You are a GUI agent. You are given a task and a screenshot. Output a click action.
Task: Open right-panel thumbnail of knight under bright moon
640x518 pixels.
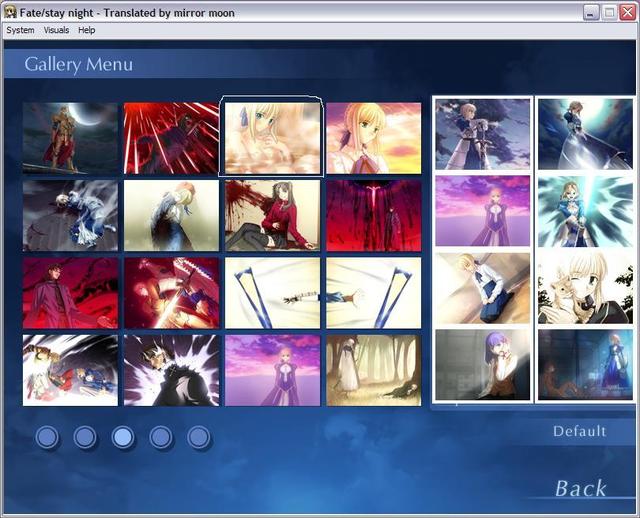(585, 134)
